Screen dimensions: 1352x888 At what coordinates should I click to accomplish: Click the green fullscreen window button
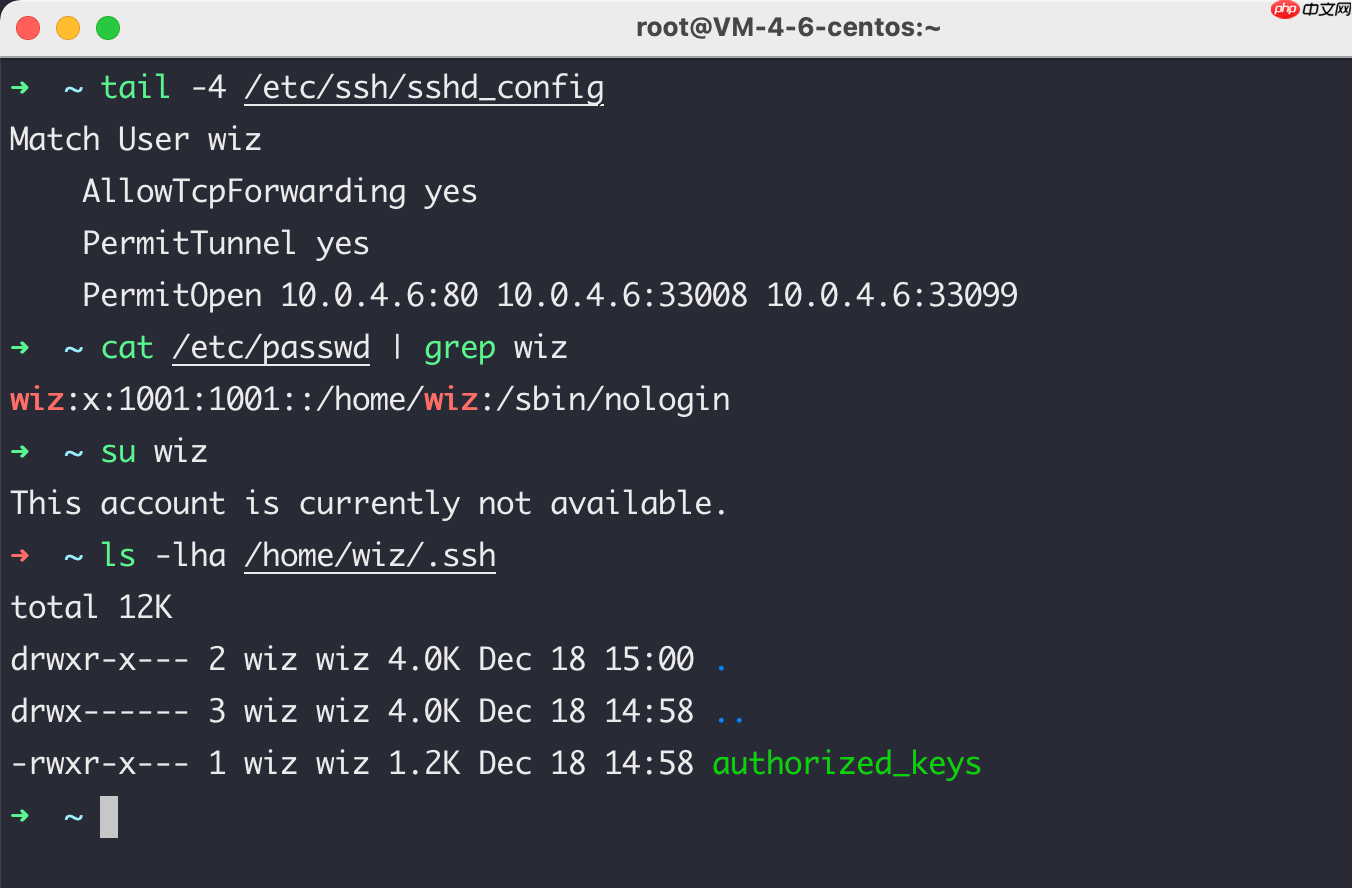108,28
